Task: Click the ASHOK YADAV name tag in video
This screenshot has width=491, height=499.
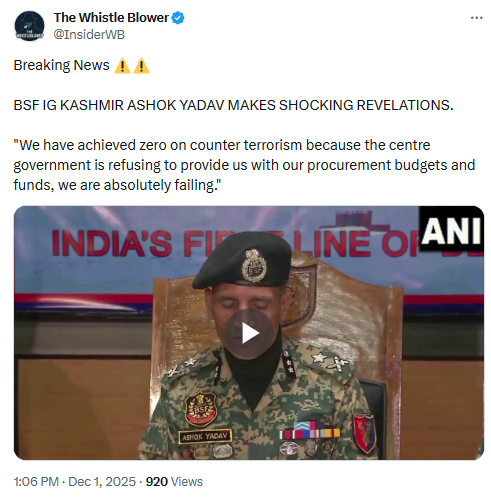Action: pos(205,436)
